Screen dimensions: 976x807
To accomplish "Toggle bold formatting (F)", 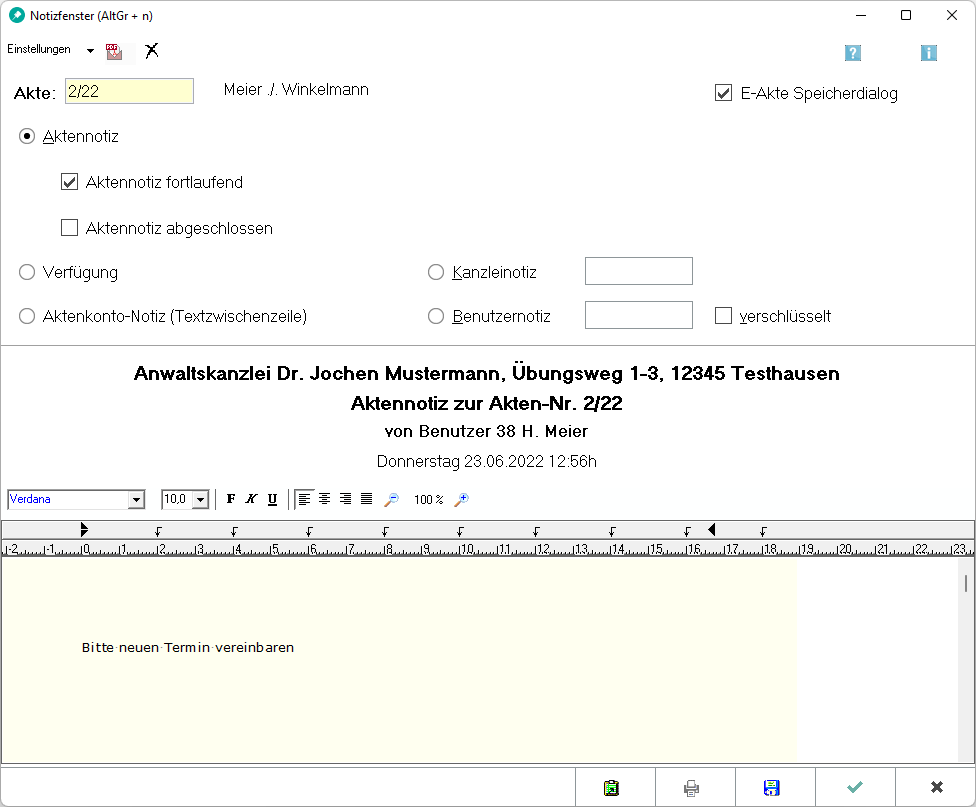I will [231, 499].
